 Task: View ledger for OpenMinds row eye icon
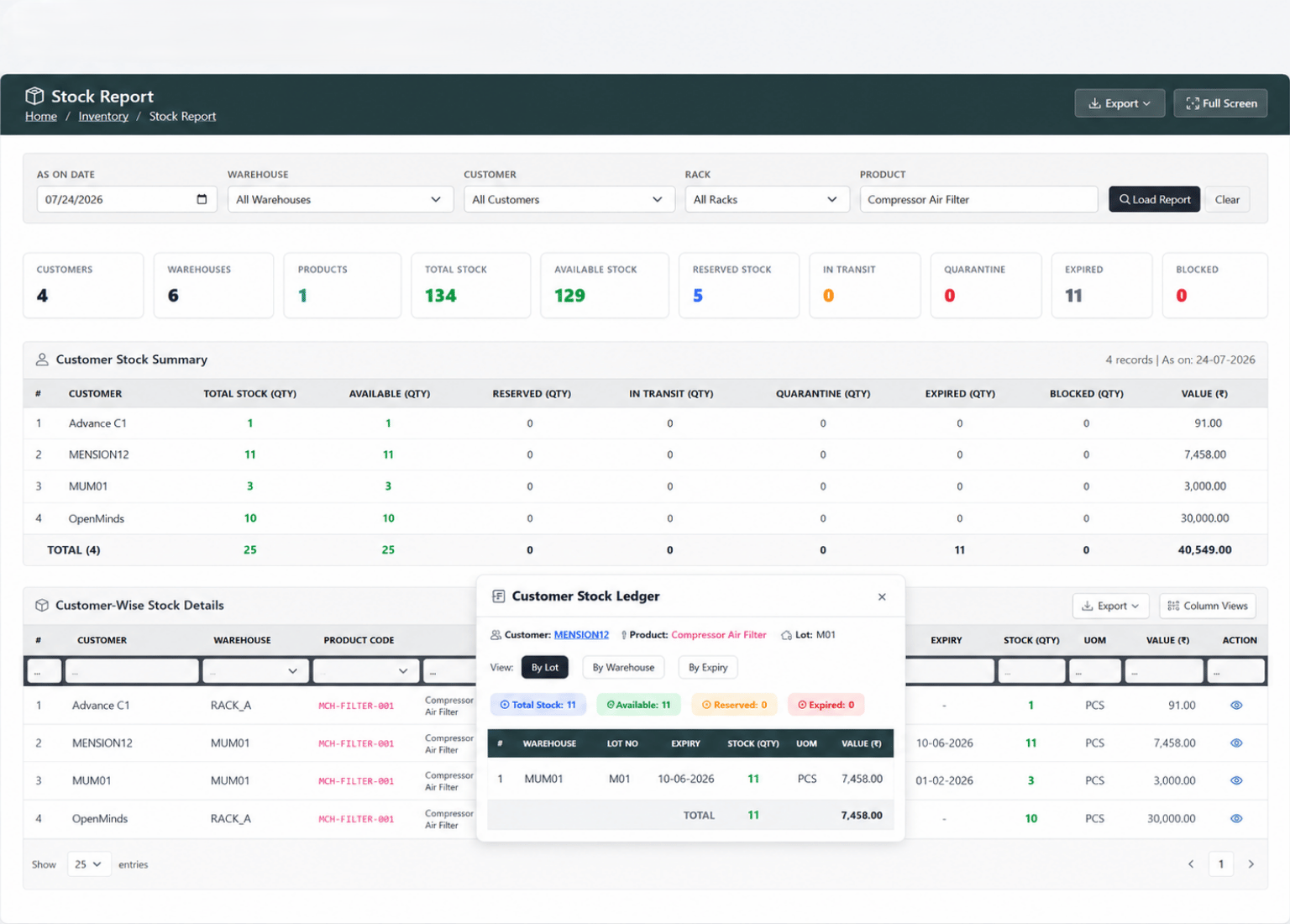(x=1236, y=819)
